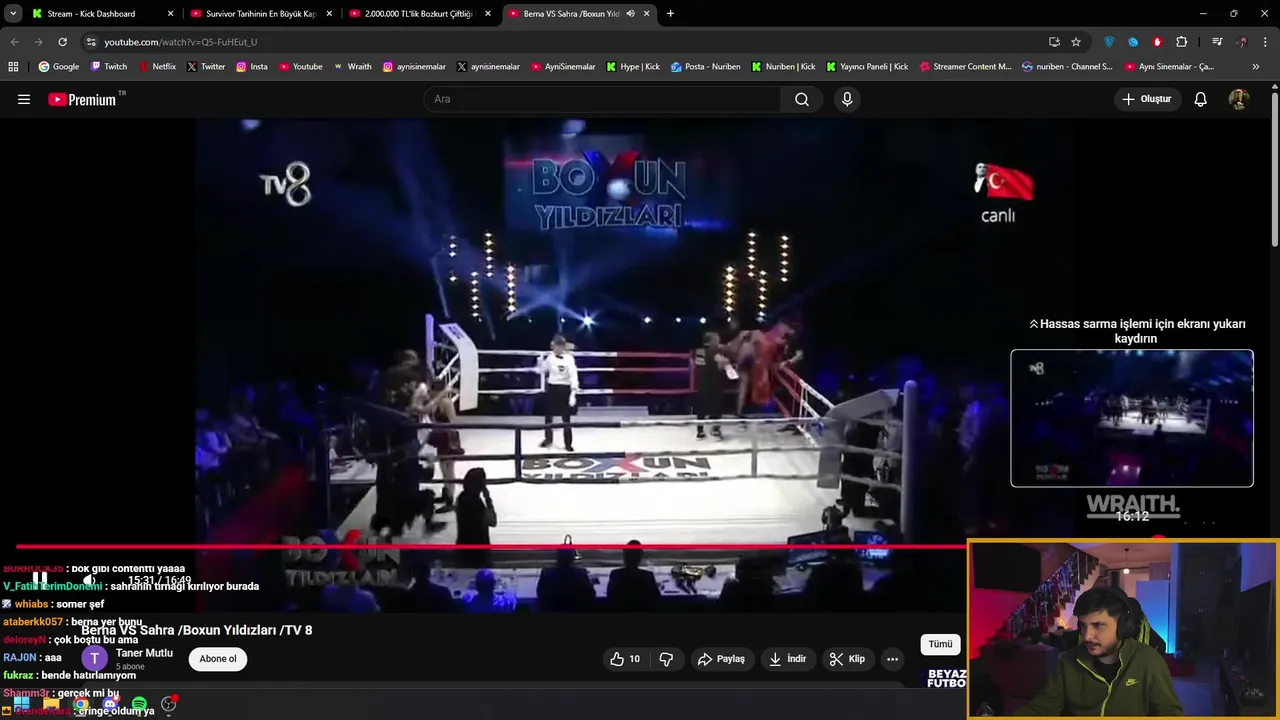Mute the Berna VS Sahra tab audio

tap(630, 14)
